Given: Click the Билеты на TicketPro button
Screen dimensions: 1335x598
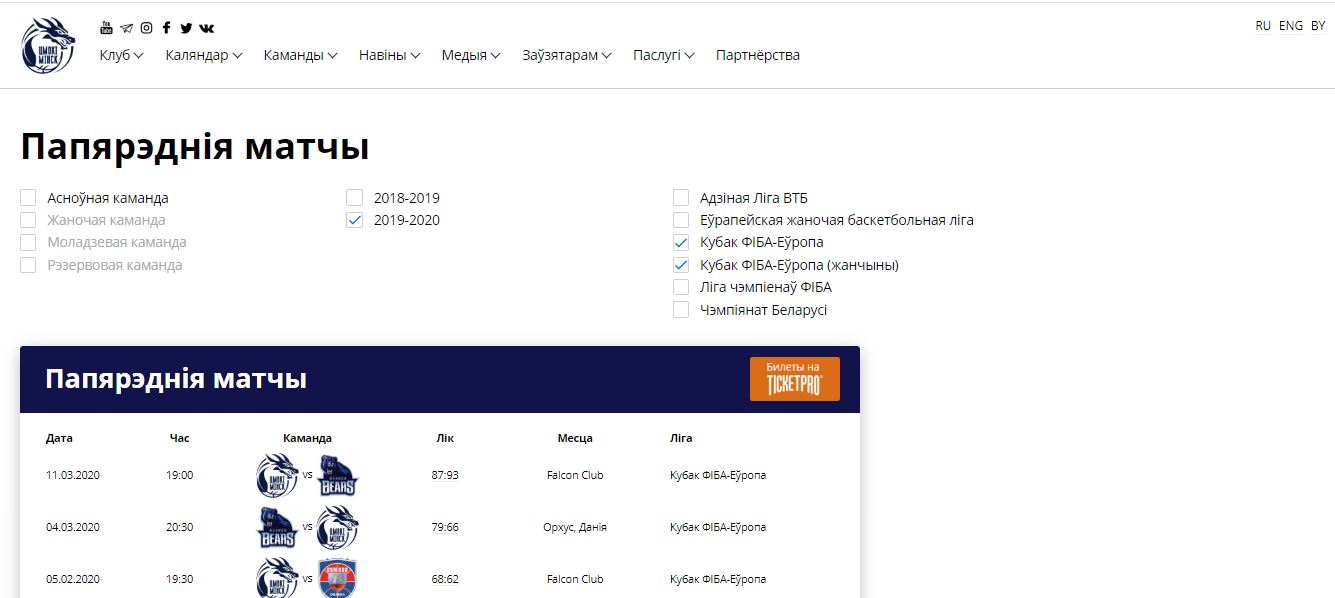Looking at the screenshot, I should (x=795, y=379).
